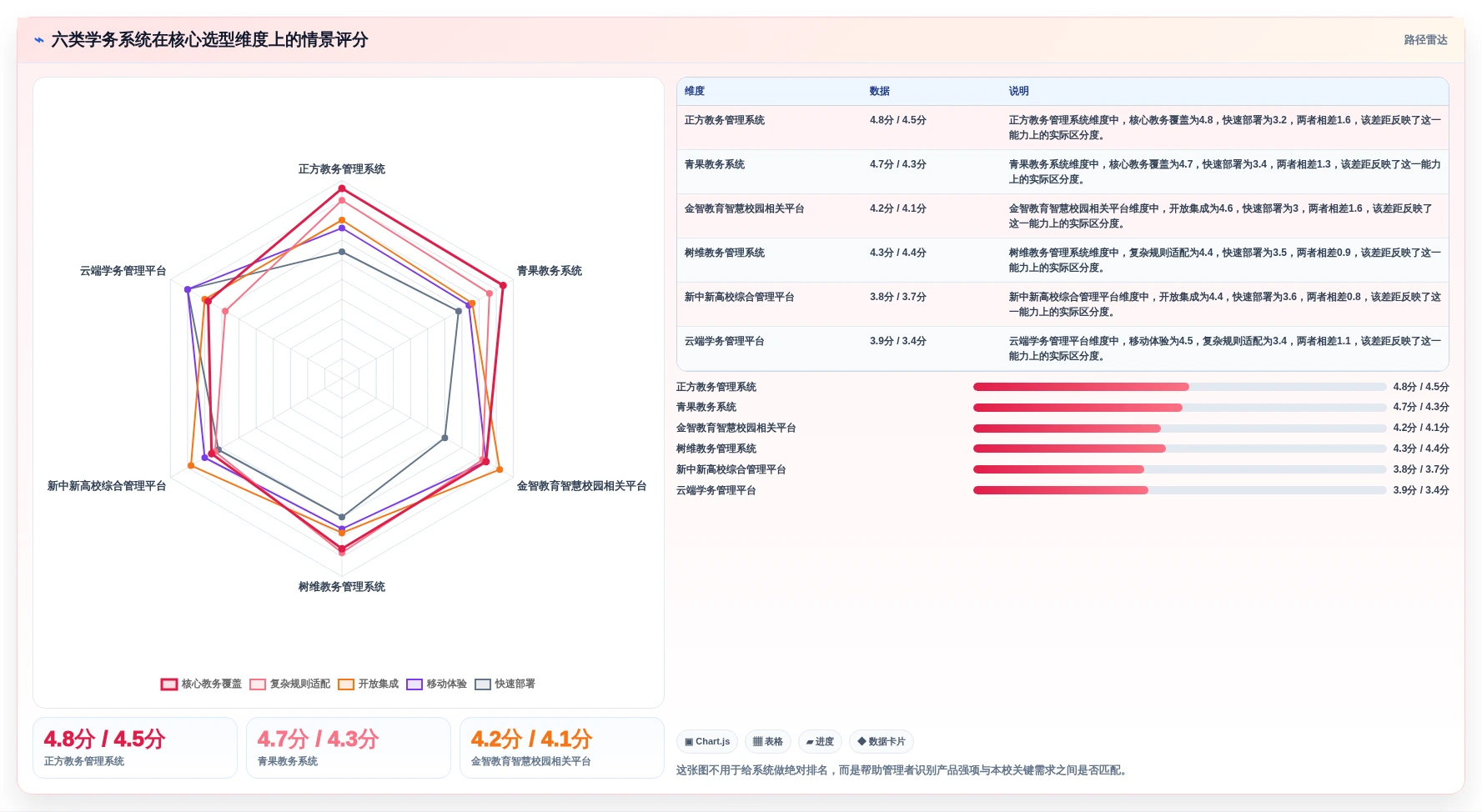Click the 3.8分 / 3.7分 table cell

click(x=898, y=297)
